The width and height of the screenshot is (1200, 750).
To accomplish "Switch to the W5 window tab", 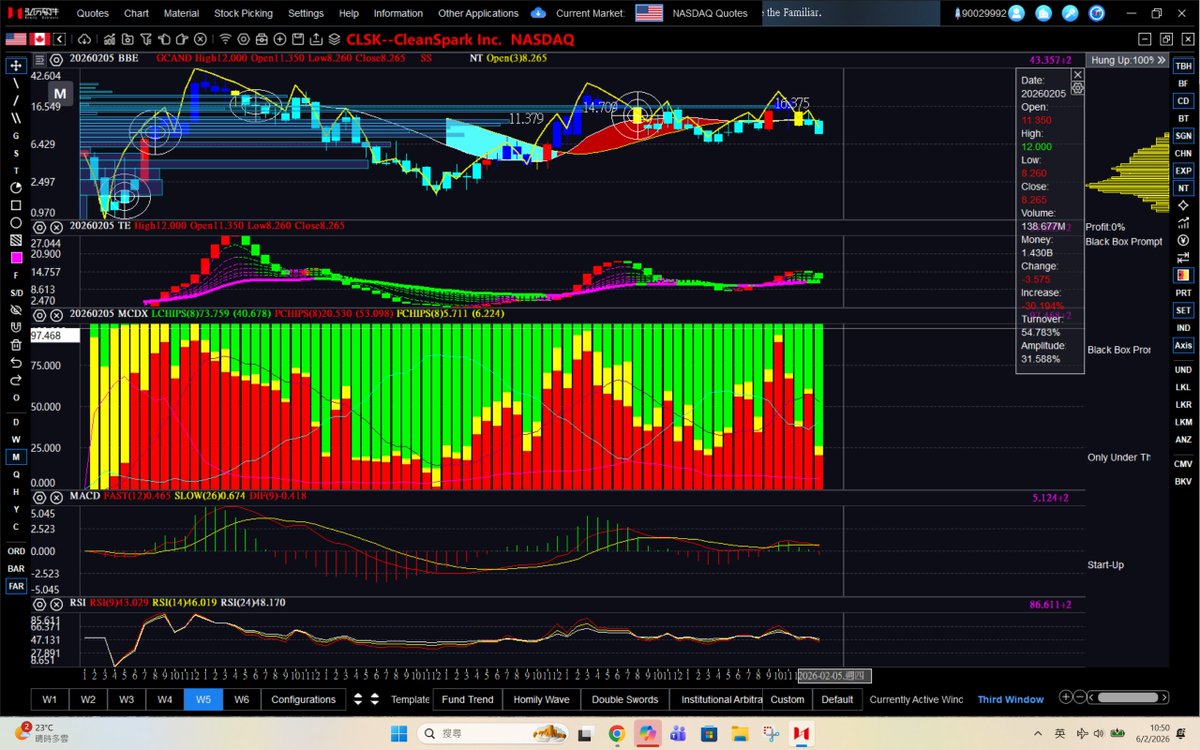I will pyautogui.click(x=203, y=699).
